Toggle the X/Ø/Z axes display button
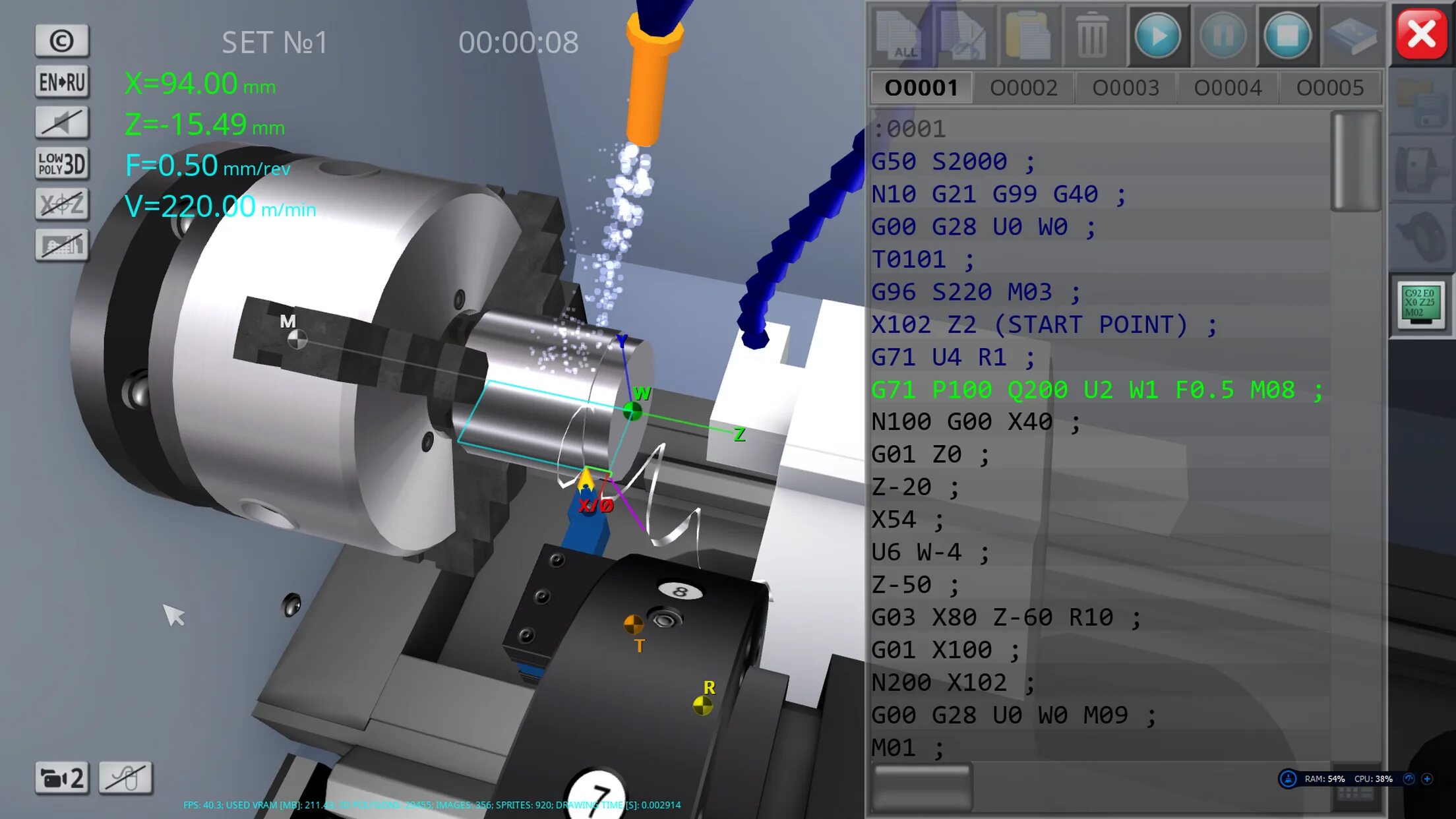Screen dimensions: 1456x819 (62, 204)
